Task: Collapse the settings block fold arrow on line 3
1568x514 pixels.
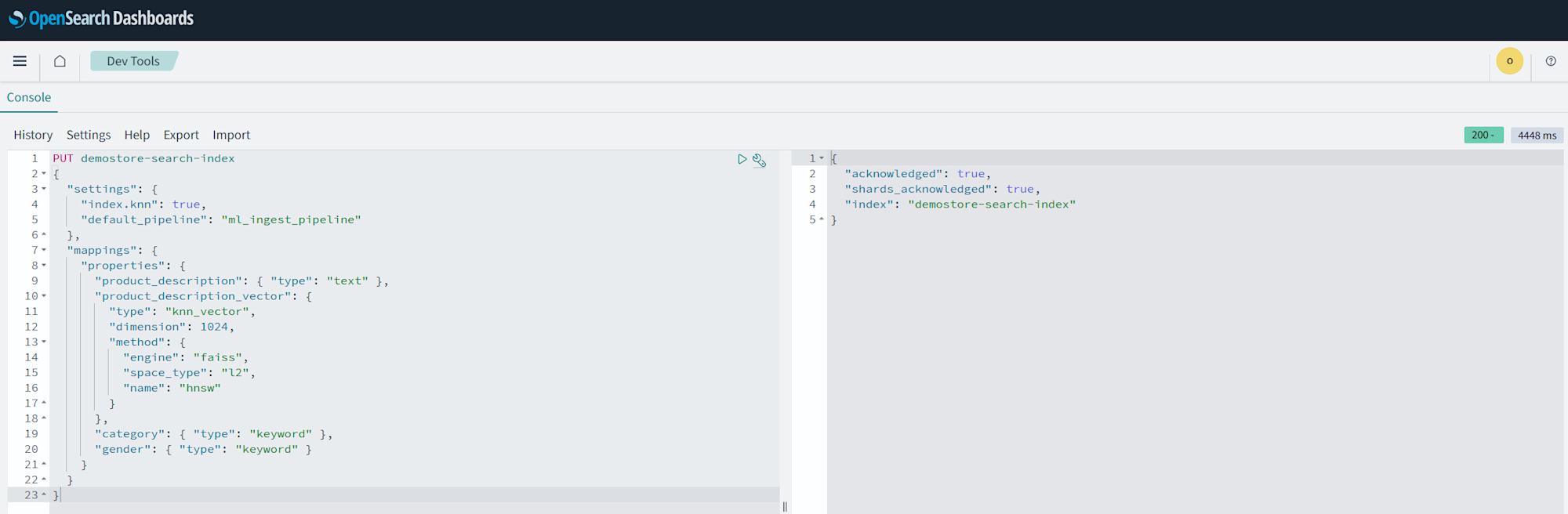Action: [x=44, y=189]
